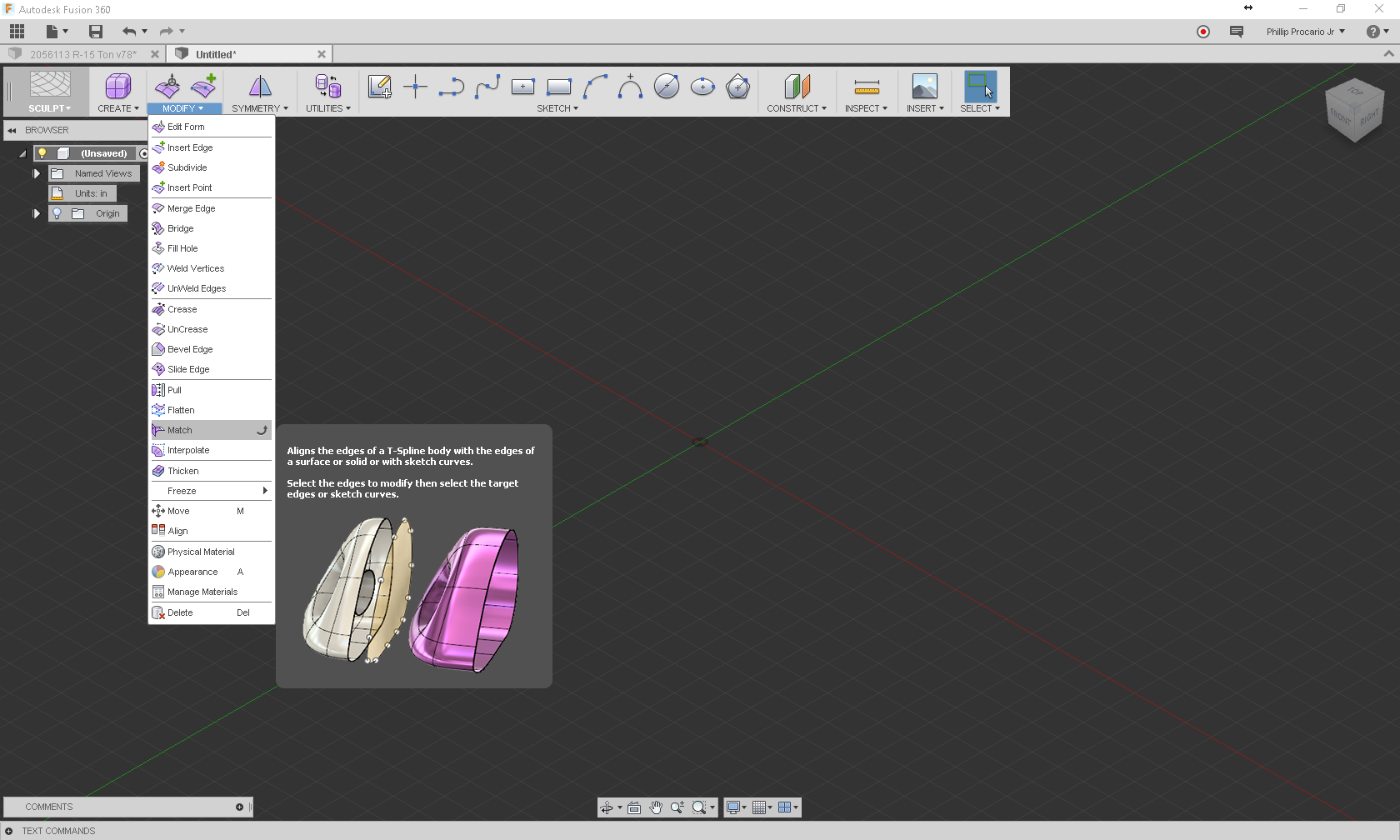Toggle visibility of the Origin folder
Image resolution: width=1400 pixels, height=840 pixels.
[57, 213]
